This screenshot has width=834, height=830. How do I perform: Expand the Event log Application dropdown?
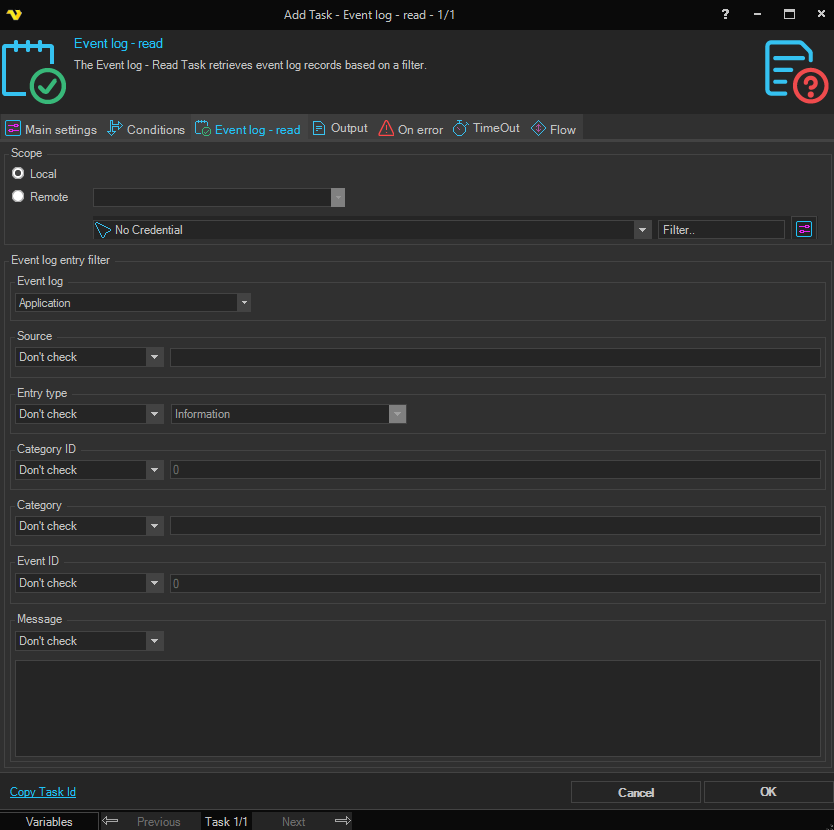243,302
